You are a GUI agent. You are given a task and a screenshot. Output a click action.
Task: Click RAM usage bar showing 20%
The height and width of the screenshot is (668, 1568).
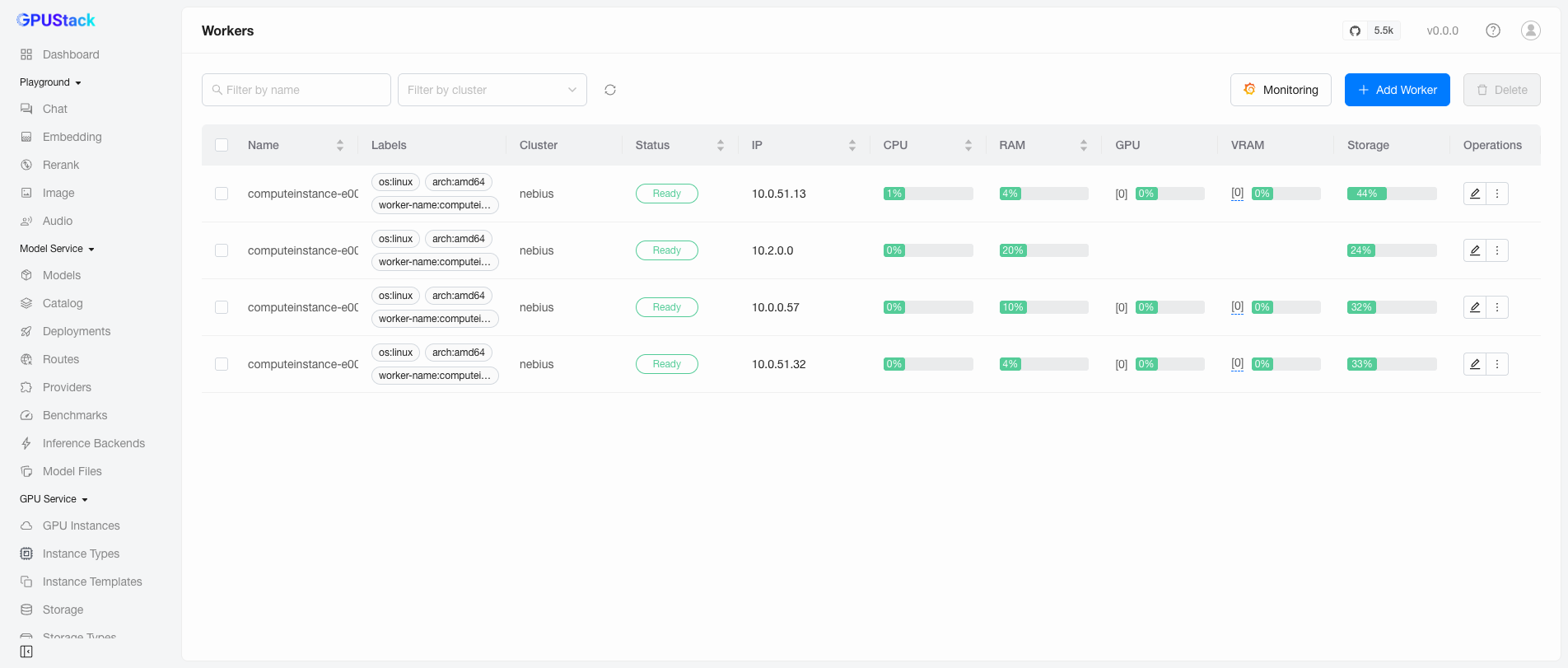click(x=1043, y=250)
